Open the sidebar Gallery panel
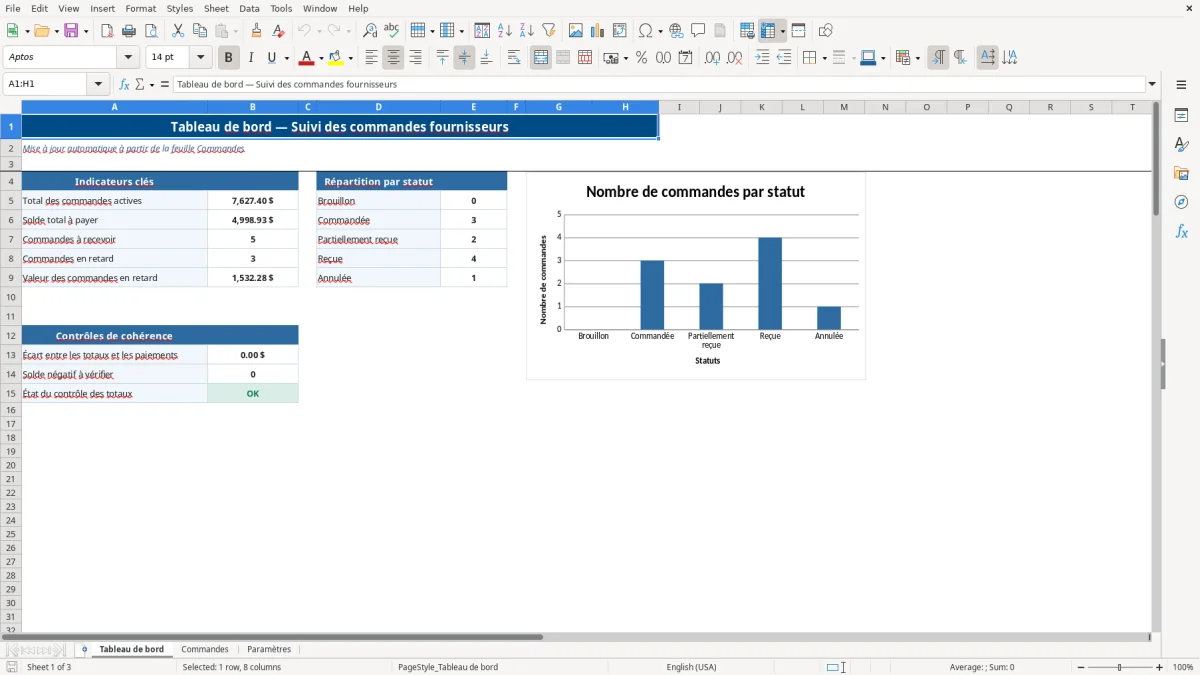The width and height of the screenshot is (1200, 675). 1181,174
